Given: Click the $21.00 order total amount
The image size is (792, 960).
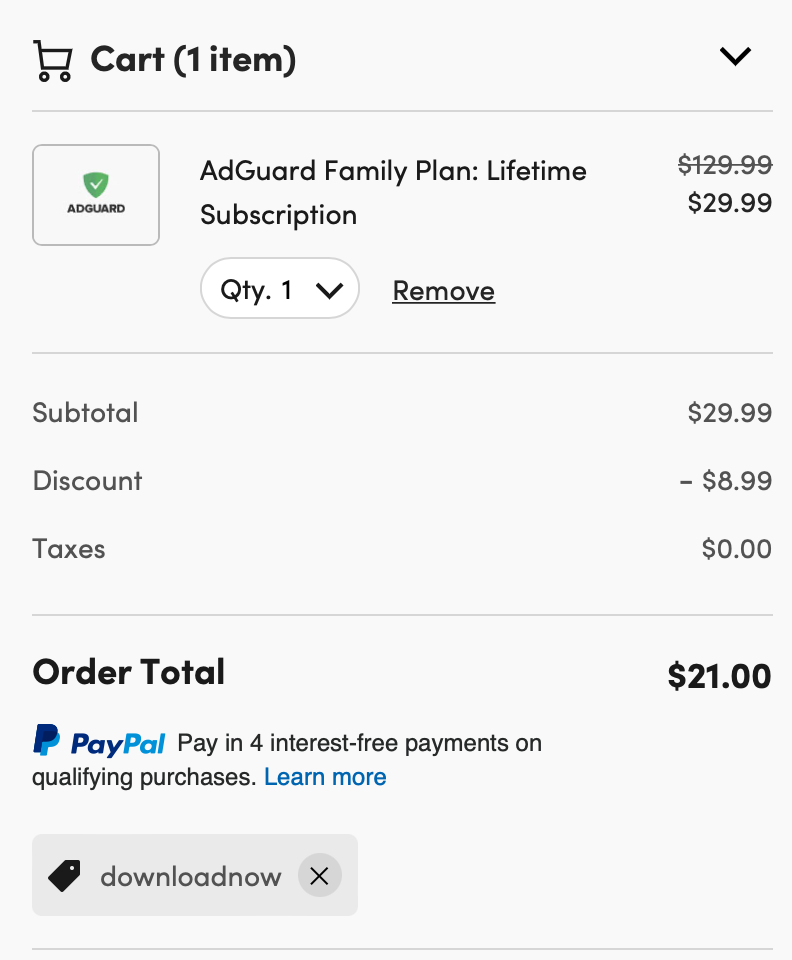Looking at the screenshot, I should pos(719,676).
